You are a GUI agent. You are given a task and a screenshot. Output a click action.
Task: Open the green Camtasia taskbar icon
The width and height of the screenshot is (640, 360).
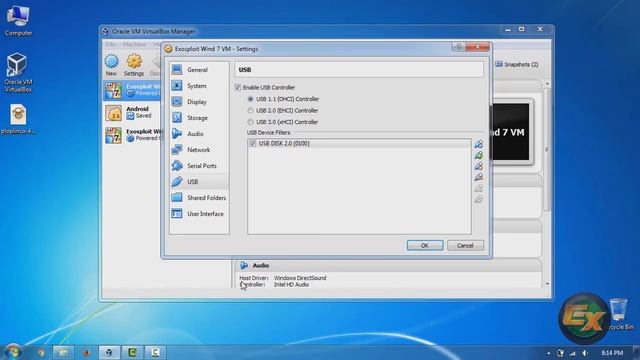tap(132, 353)
